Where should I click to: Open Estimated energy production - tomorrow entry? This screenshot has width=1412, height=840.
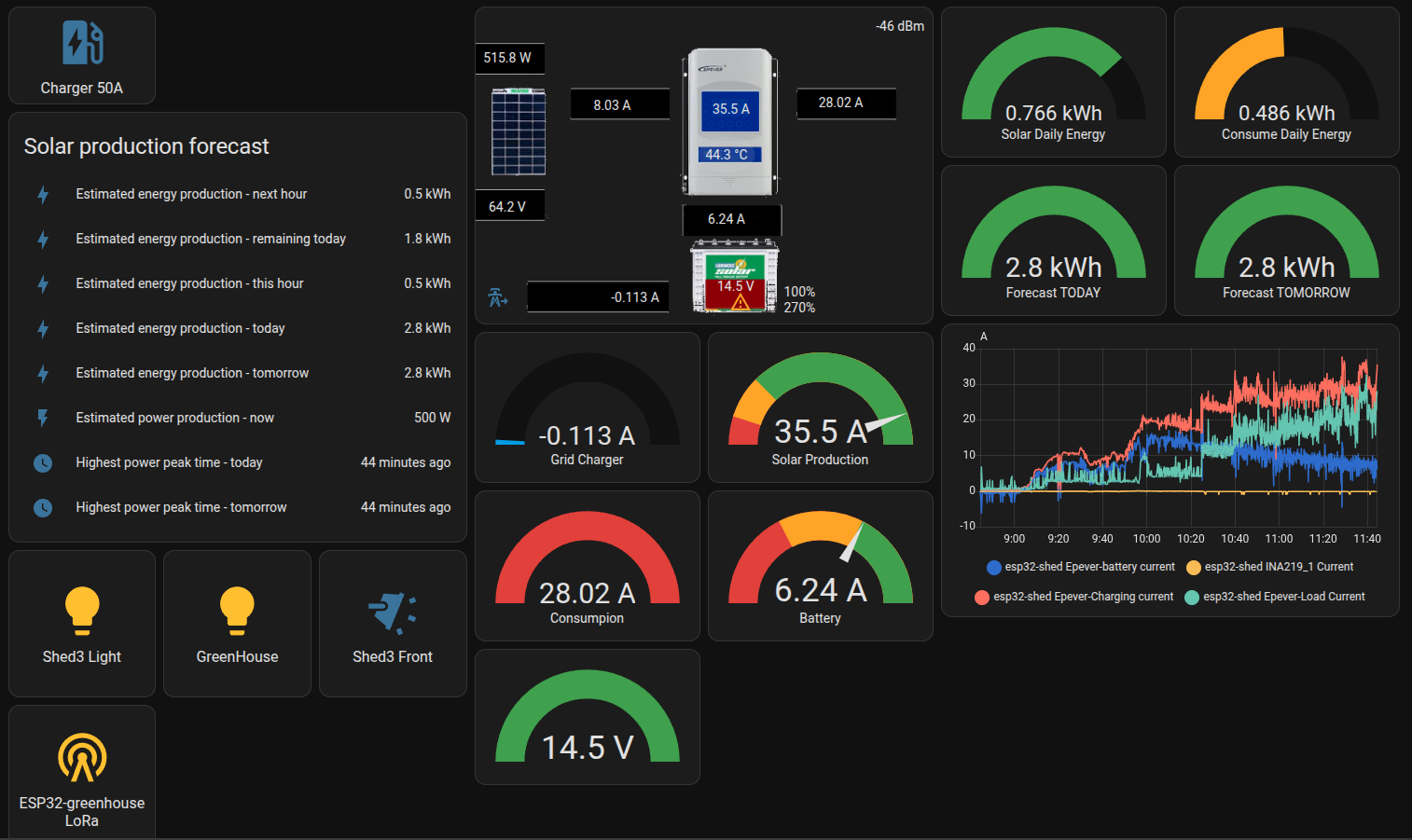[x=192, y=373]
